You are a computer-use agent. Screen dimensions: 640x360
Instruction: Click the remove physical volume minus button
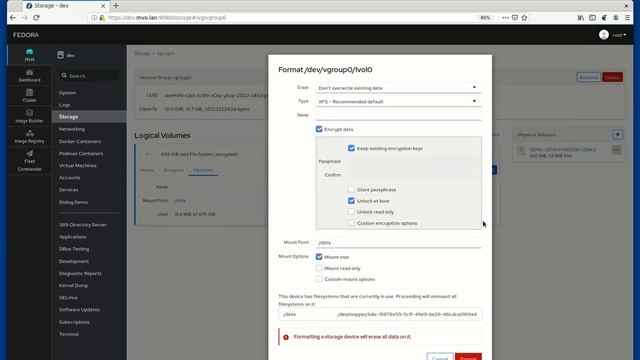[x=617, y=150]
